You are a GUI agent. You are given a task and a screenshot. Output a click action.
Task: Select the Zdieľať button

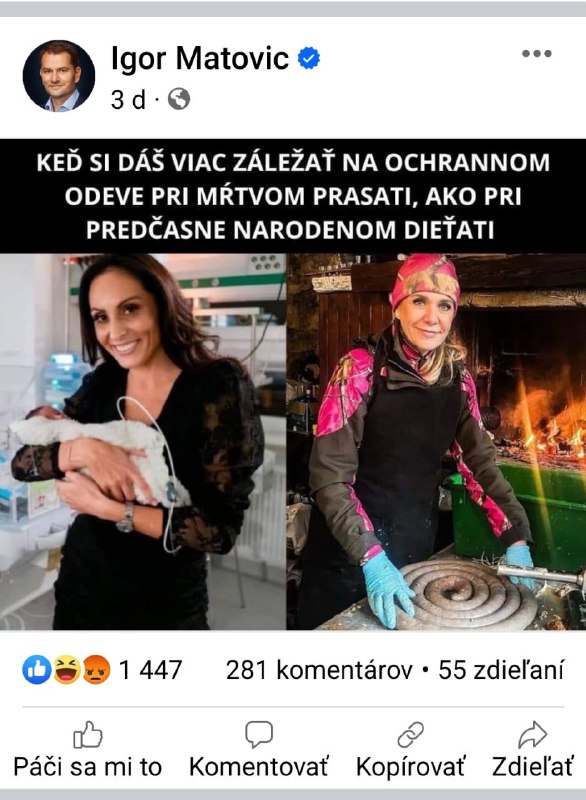(x=532, y=767)
